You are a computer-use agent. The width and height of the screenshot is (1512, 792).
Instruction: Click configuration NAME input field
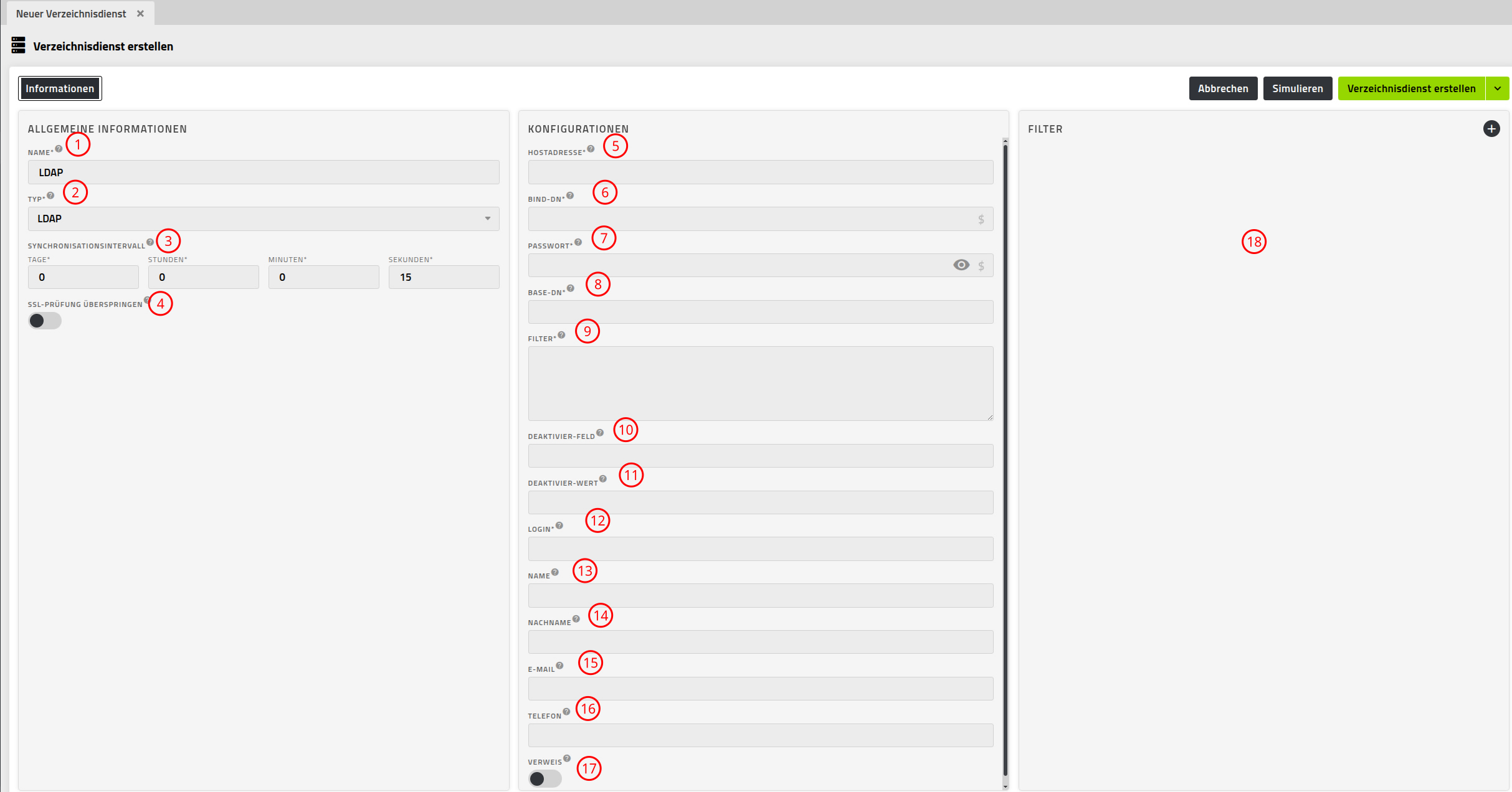click(x=761, y=596)
